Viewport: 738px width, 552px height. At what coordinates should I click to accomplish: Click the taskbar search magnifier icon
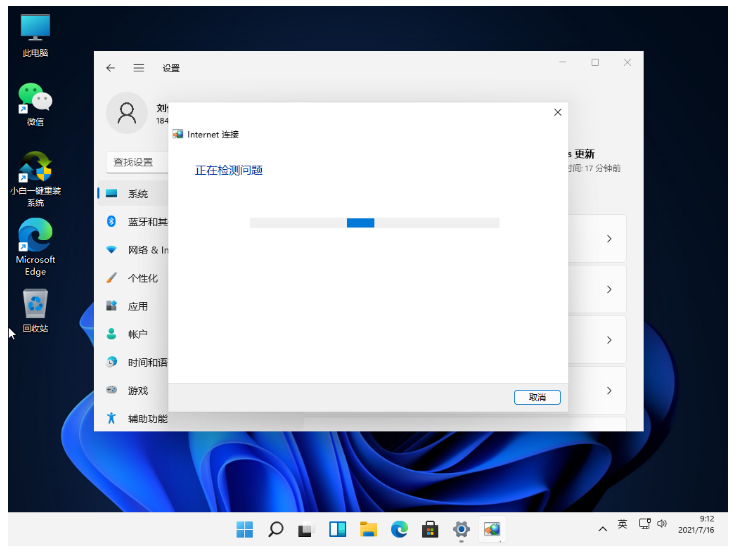276,529
